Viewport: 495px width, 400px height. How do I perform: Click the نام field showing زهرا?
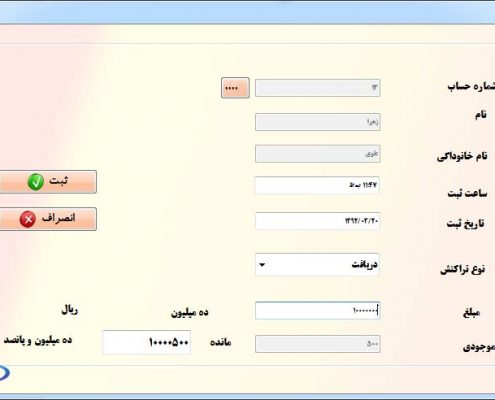tap(317, 122)
